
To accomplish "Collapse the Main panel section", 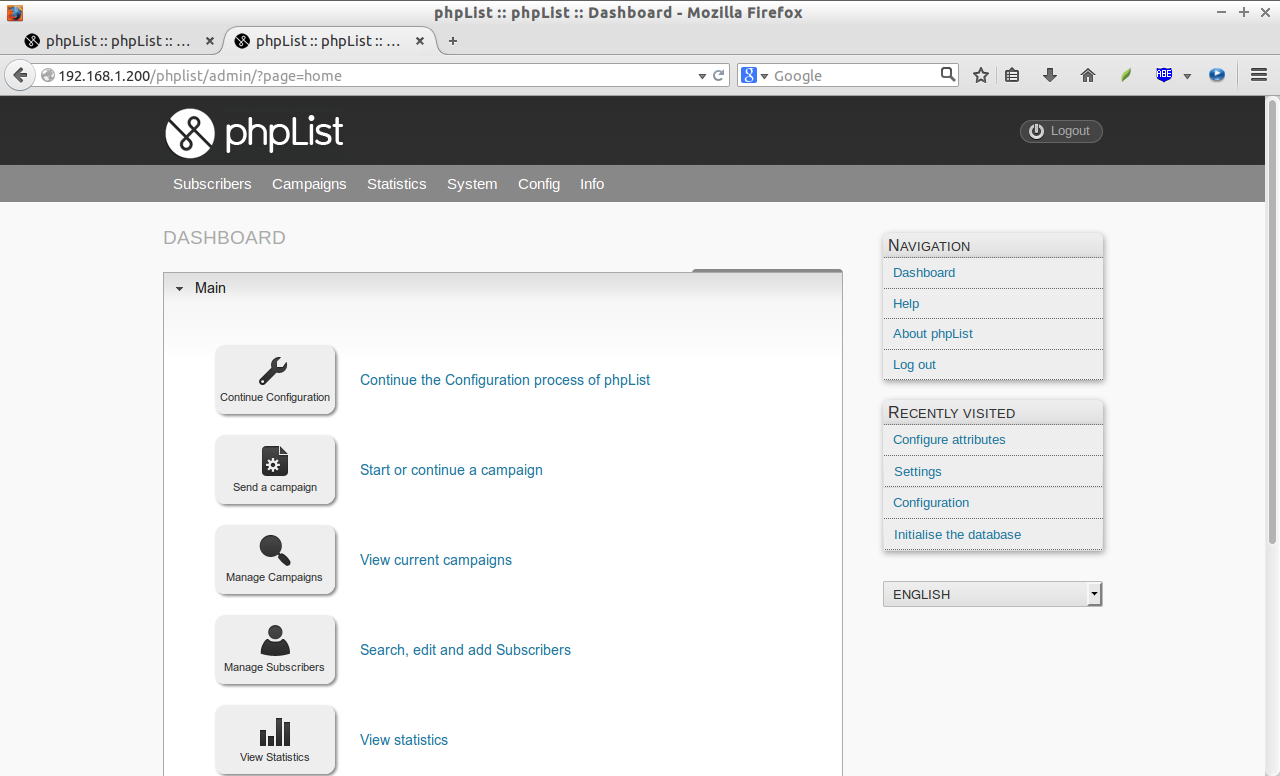I will point(180,288).
